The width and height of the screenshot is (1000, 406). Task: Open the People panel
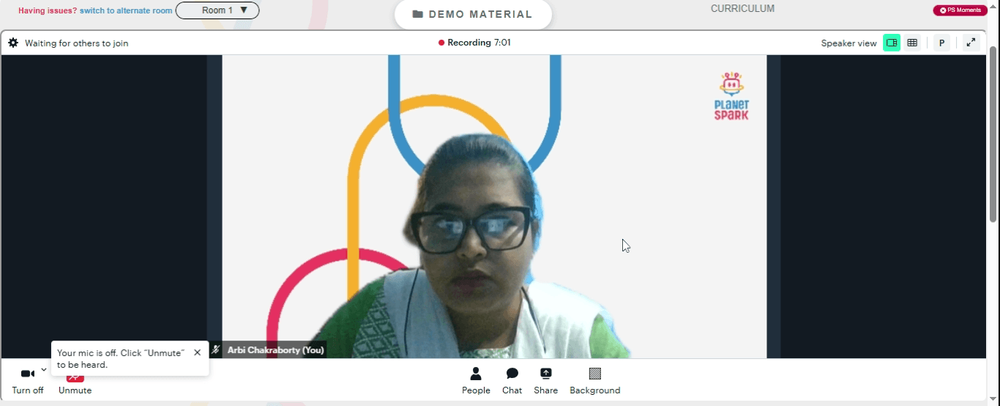(x=476, y=381)
